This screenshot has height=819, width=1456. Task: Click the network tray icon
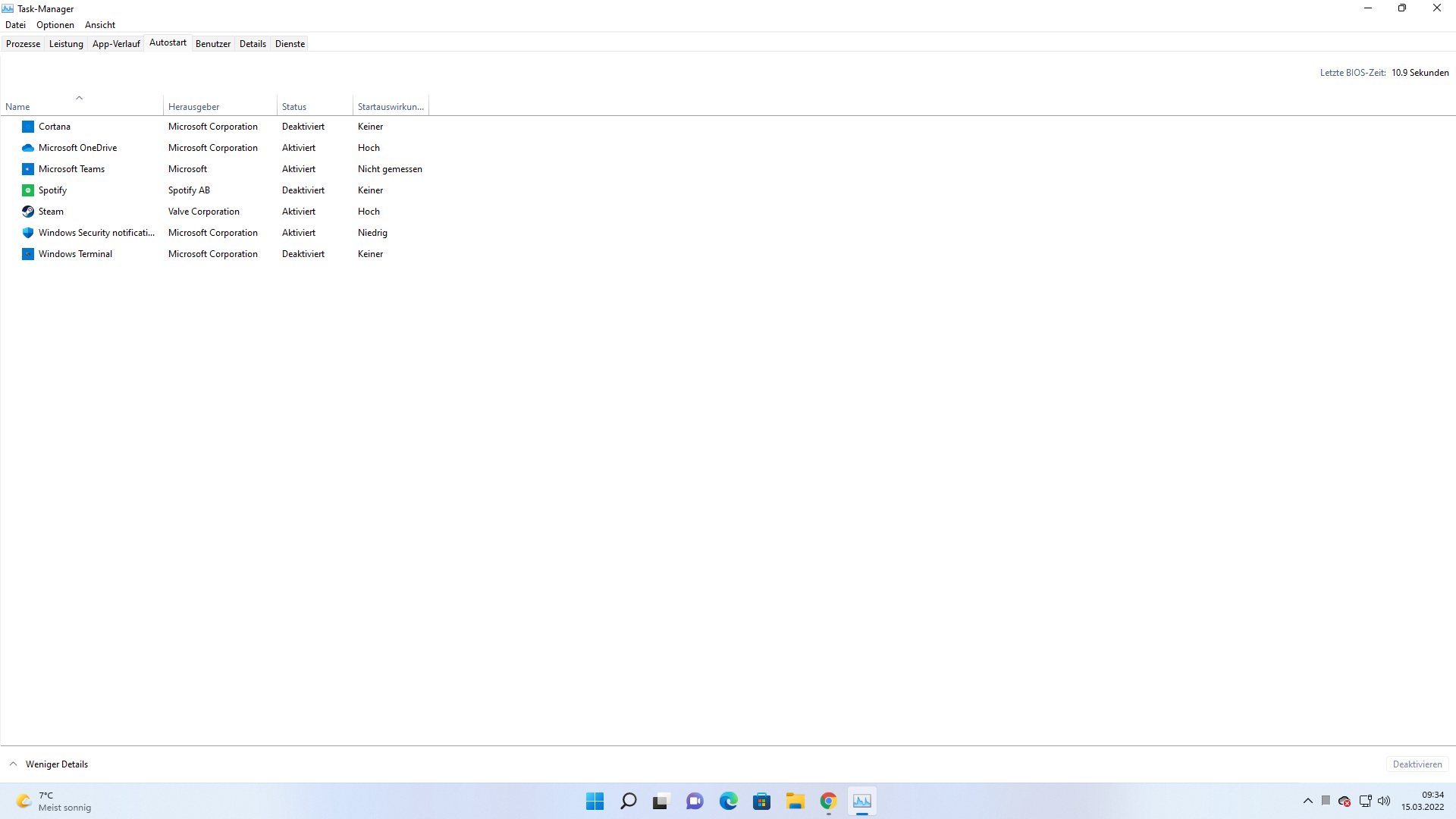pyautogui.click(x=1365, y=801)
